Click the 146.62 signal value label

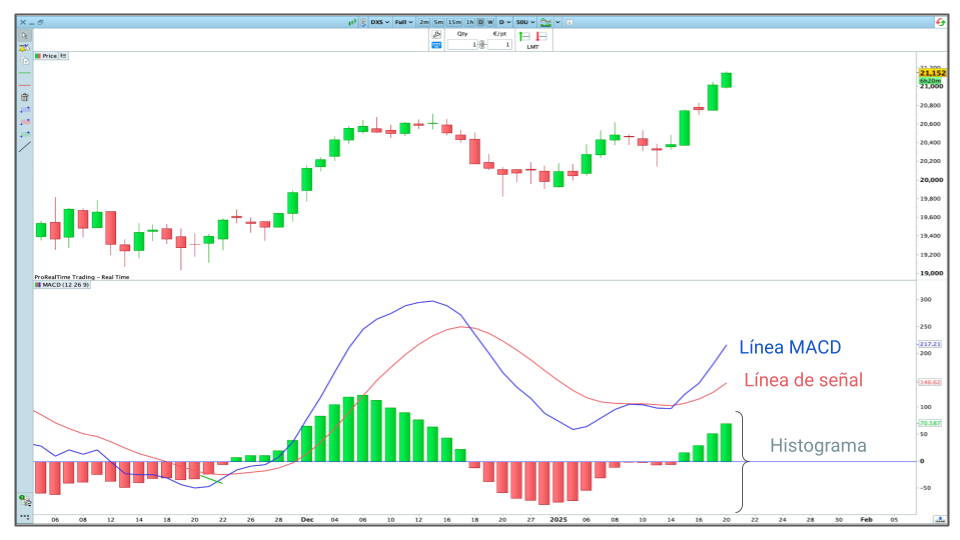[x=930, y=382]
